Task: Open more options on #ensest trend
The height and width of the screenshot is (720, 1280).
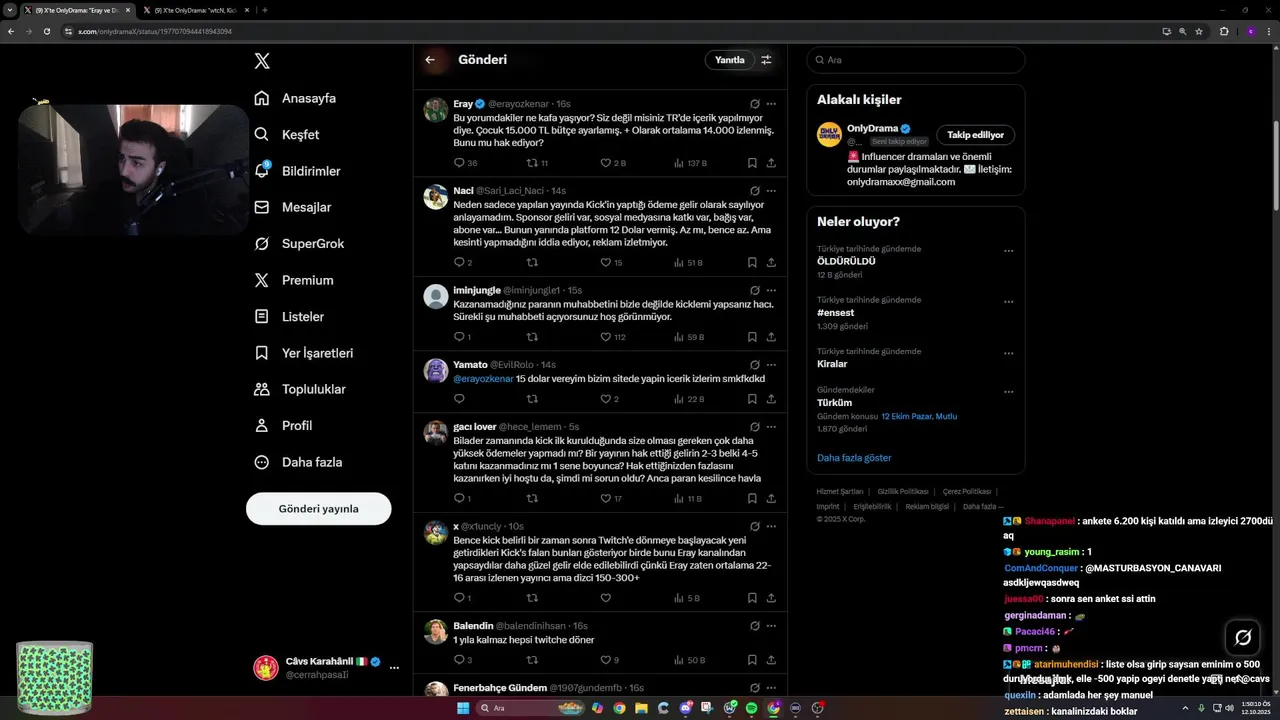Action: (x=1008, y=302)
